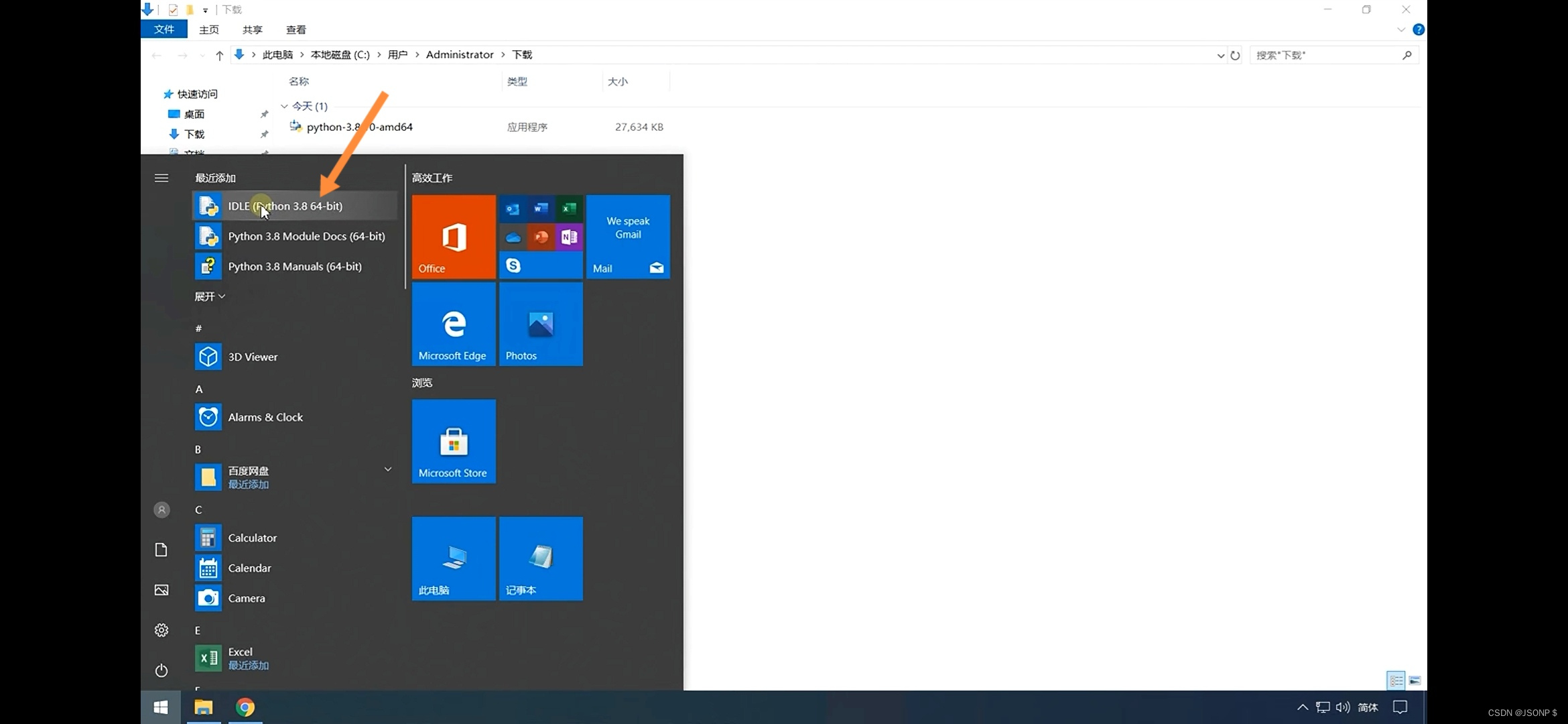Open File Explorer from taskbar

click(x=204, y=707)
